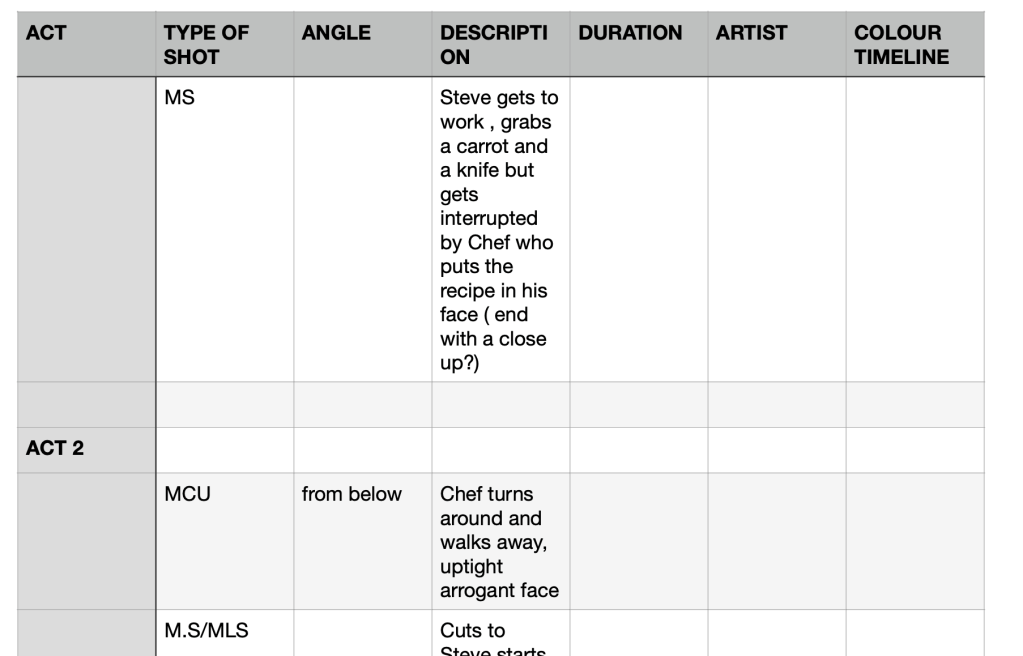The height and width of the screenshot is (656, 1023).
Task: Click the COLOUR TIMELINE header cell
Action: [x=914, y=45]
